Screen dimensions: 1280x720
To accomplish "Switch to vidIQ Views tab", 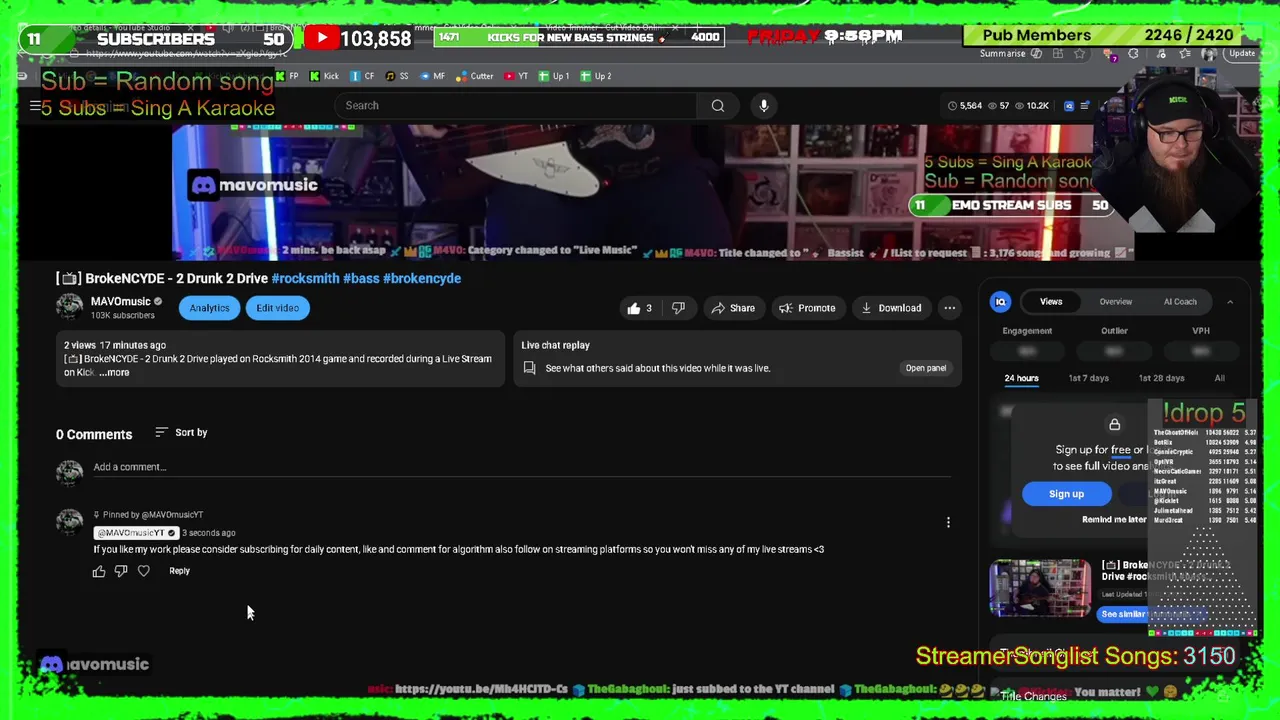I will click(1051, 301).
